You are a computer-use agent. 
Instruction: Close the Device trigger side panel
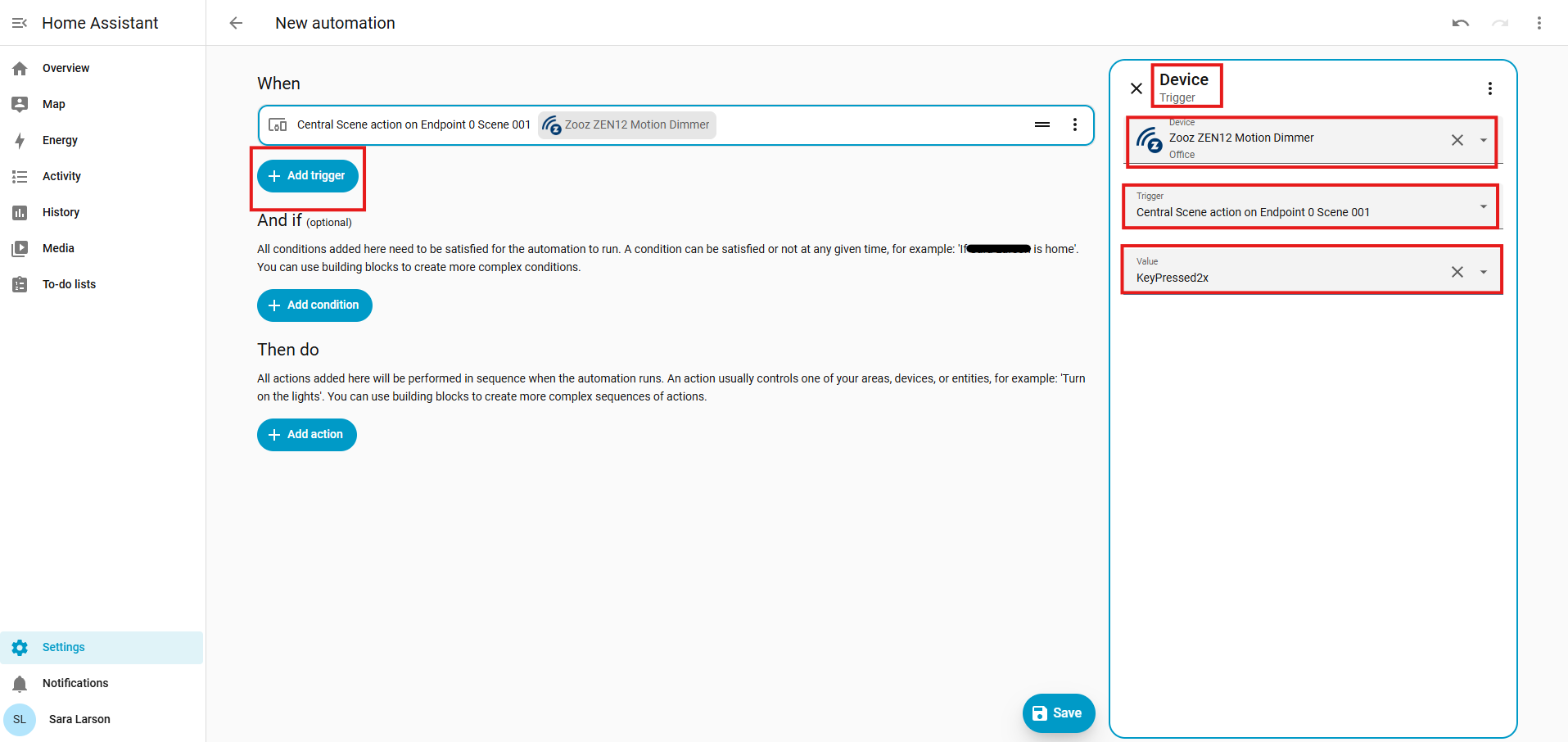click(1136, 88)
